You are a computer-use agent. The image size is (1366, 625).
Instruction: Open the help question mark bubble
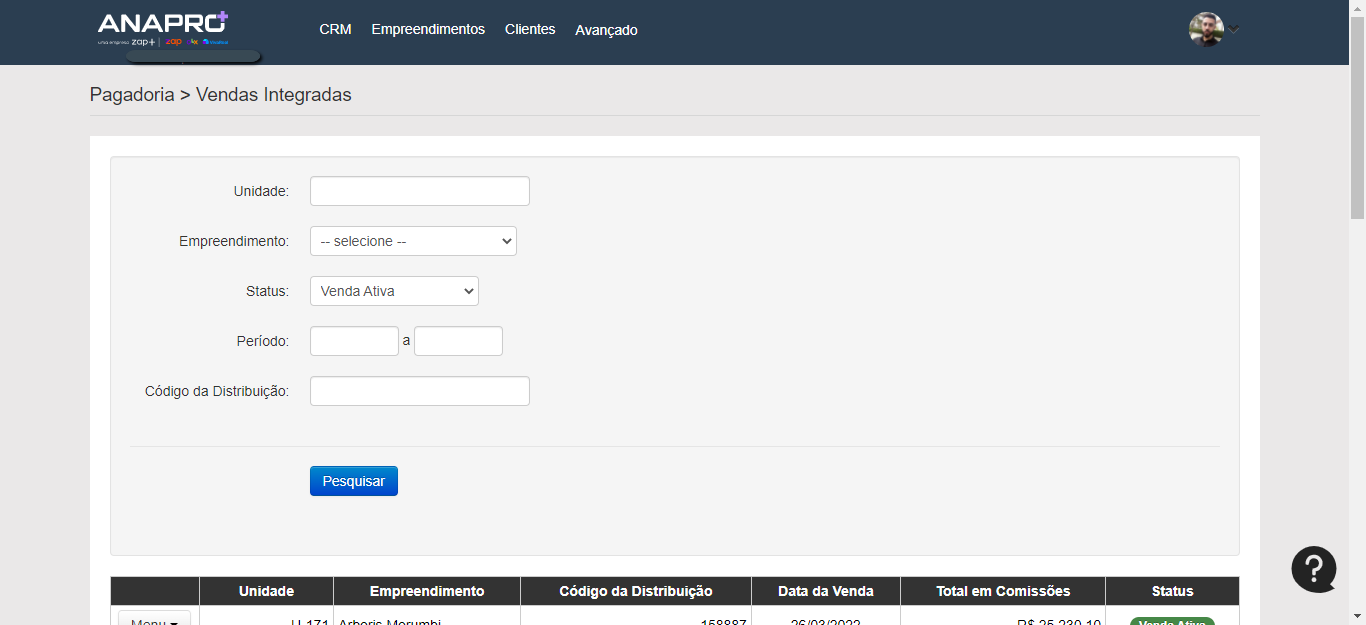[1313, 569]
